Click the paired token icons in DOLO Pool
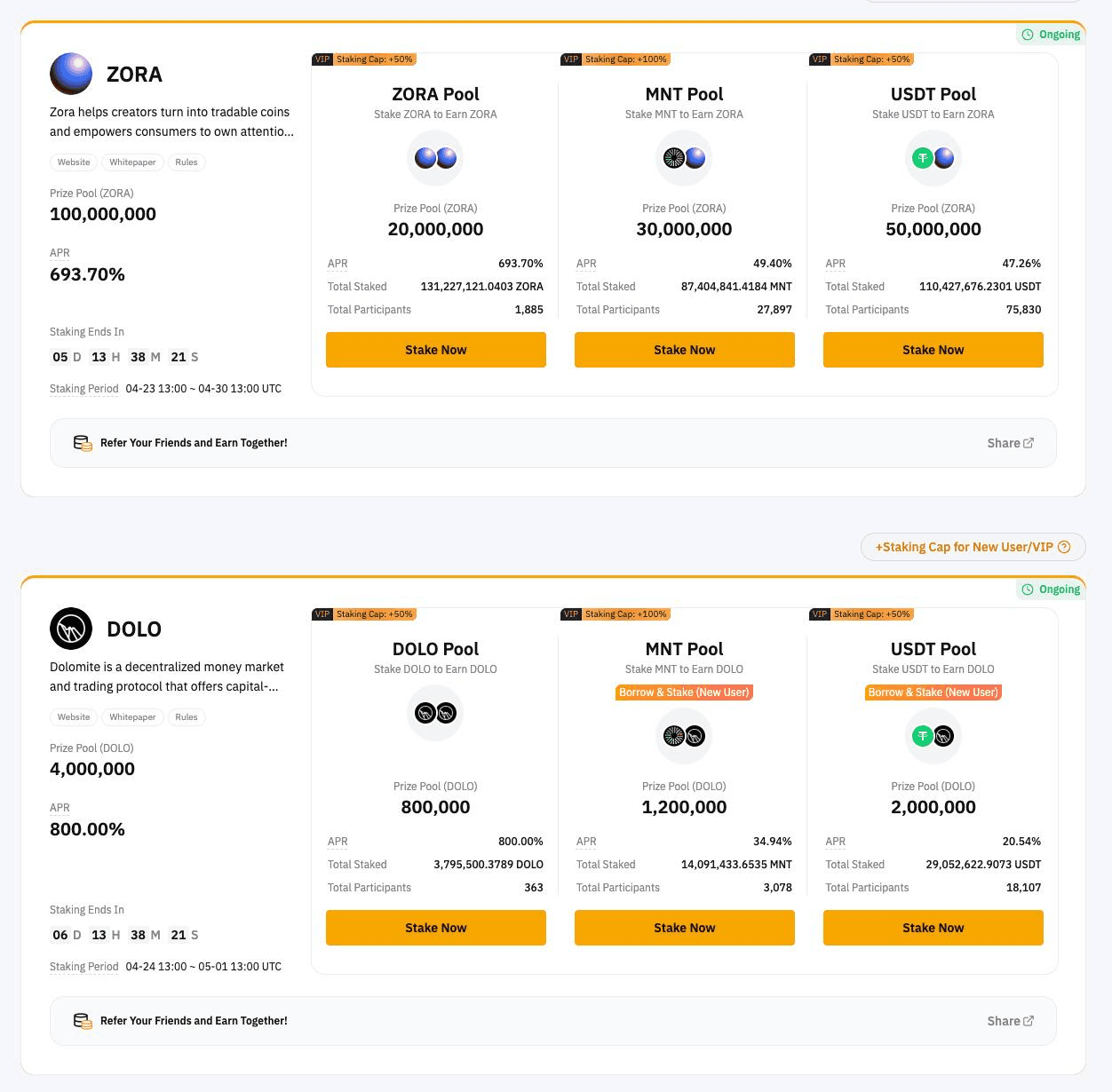Screen dimensions: 1112x1092 click(x=435, y=713)
